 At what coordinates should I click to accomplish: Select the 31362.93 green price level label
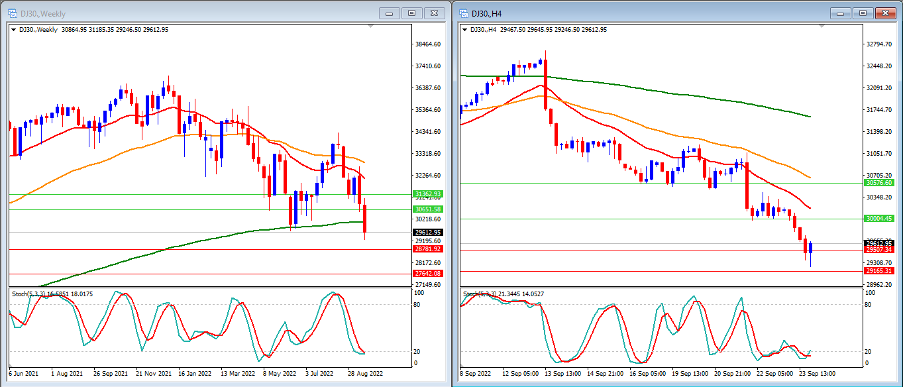[x=428, y=194]
